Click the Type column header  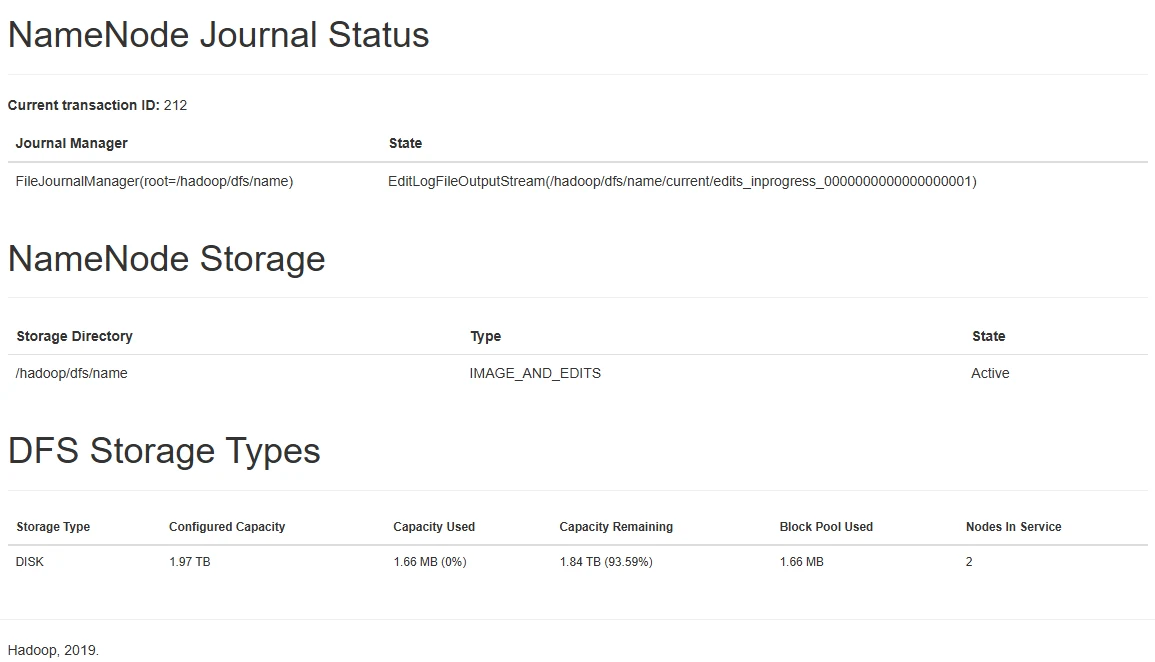pos(485,336)
